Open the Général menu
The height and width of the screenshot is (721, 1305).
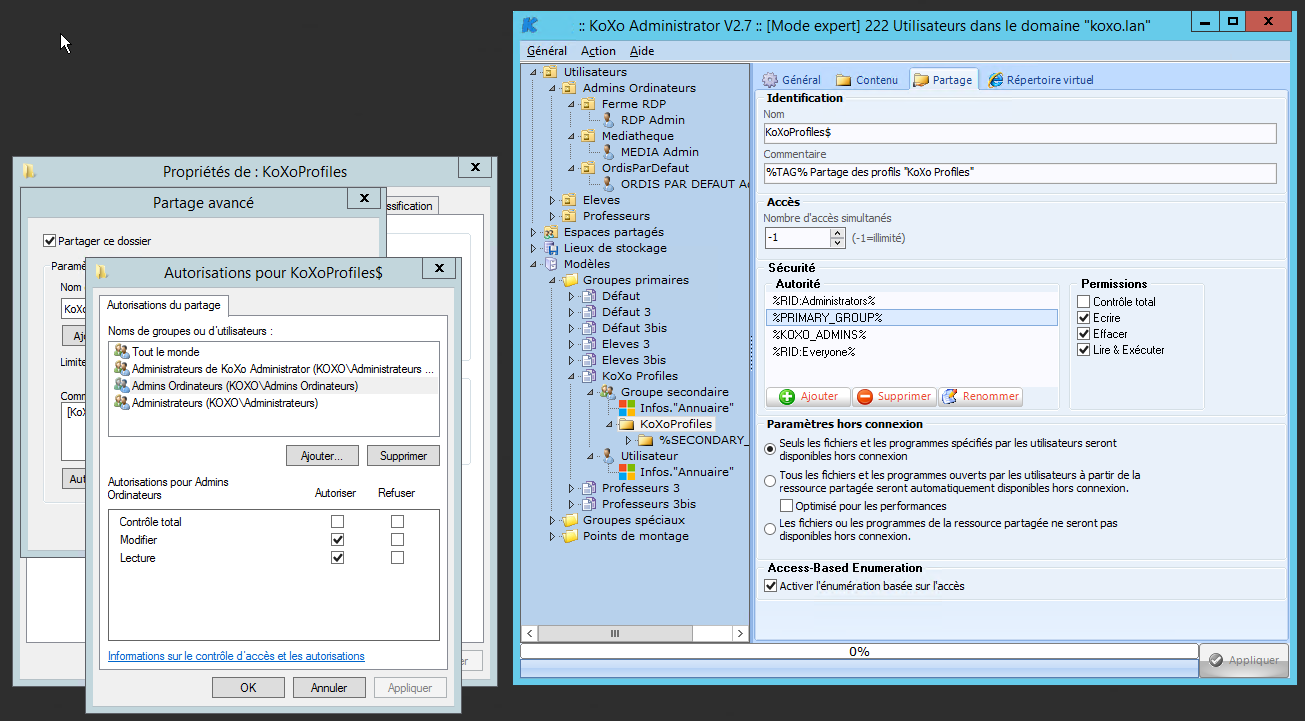coord(547,51)
